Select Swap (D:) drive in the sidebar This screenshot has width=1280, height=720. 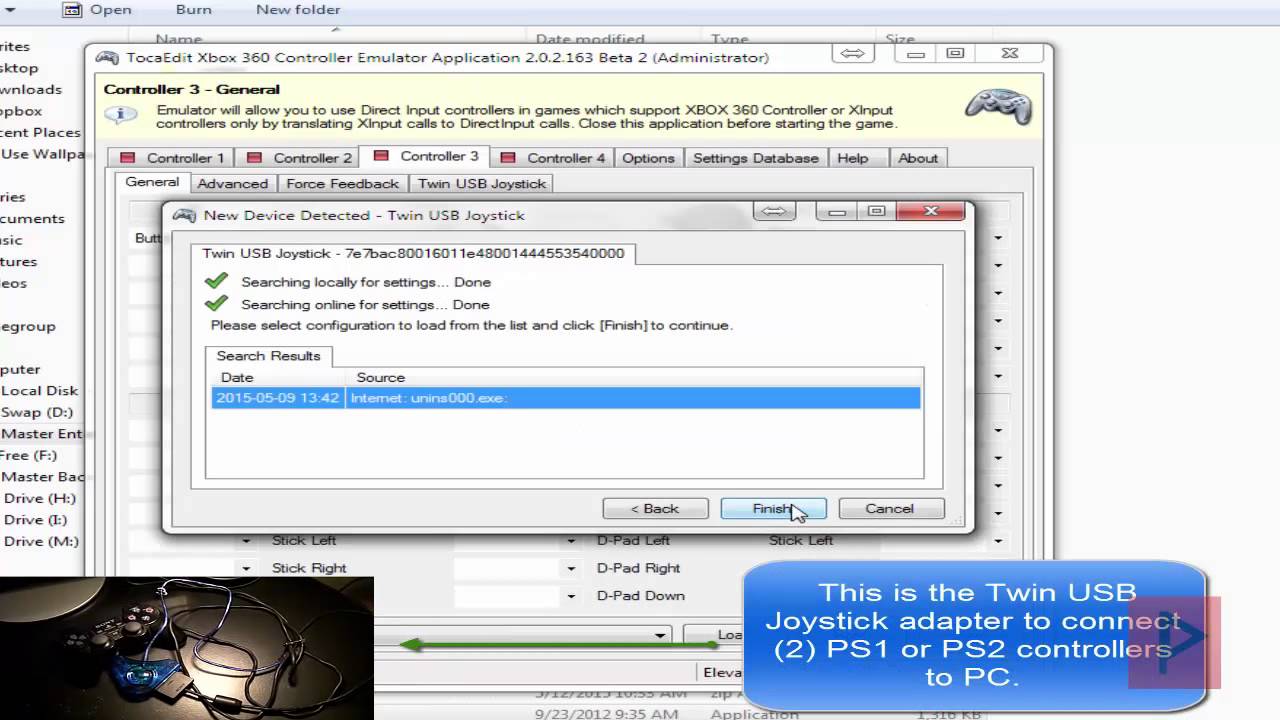37,412
